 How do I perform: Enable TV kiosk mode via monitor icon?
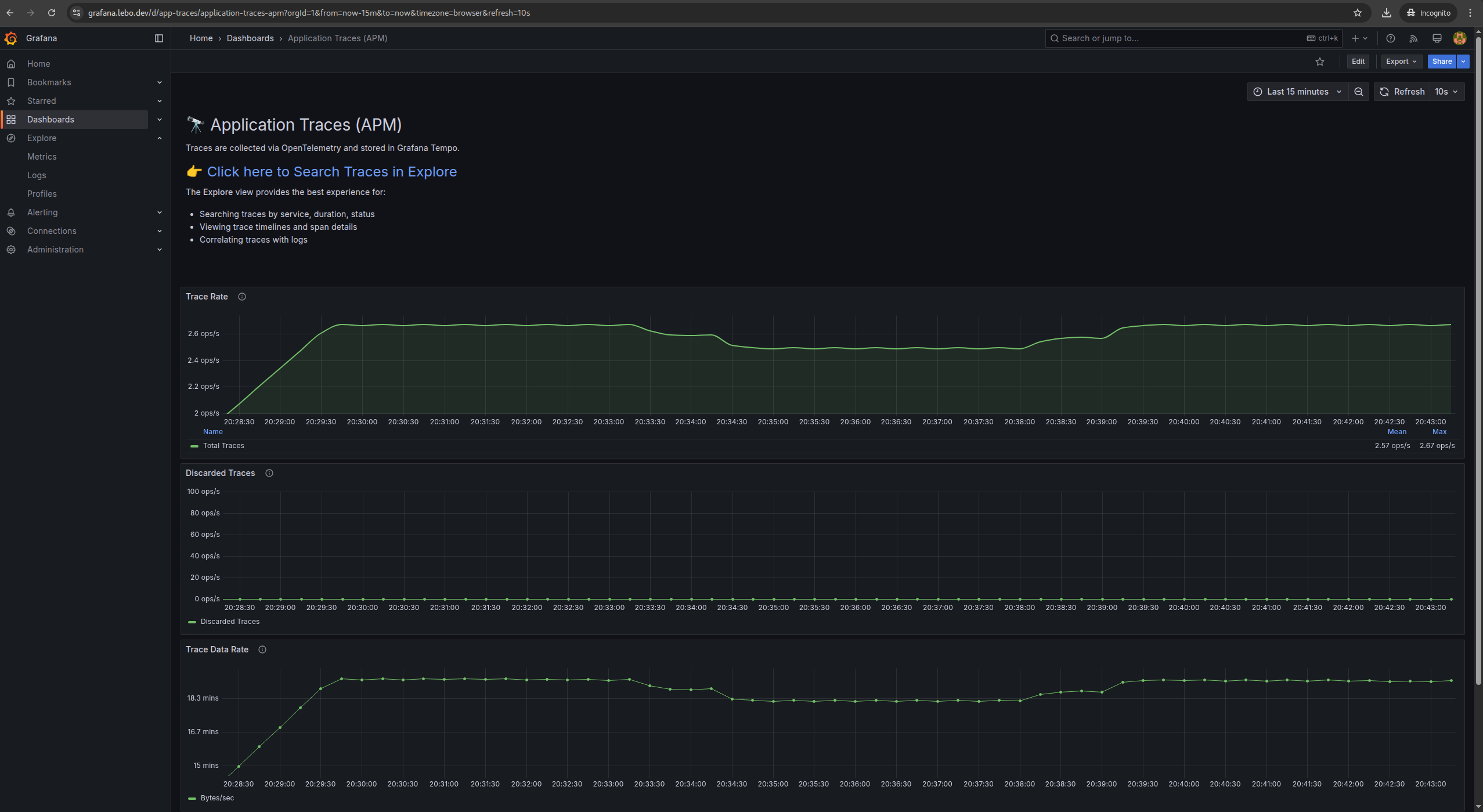pyautogui.click(x=1437, y=38)
